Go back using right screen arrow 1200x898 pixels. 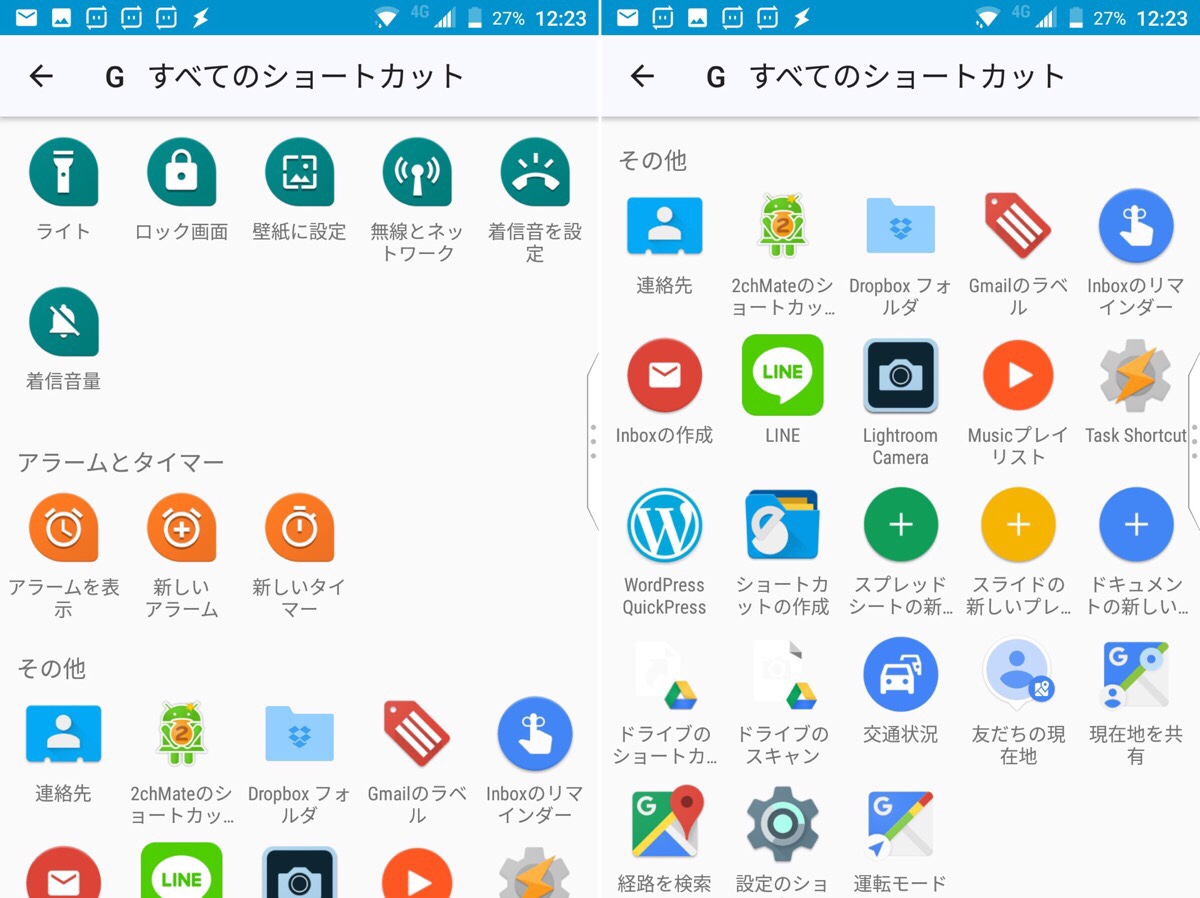(642, 76)
